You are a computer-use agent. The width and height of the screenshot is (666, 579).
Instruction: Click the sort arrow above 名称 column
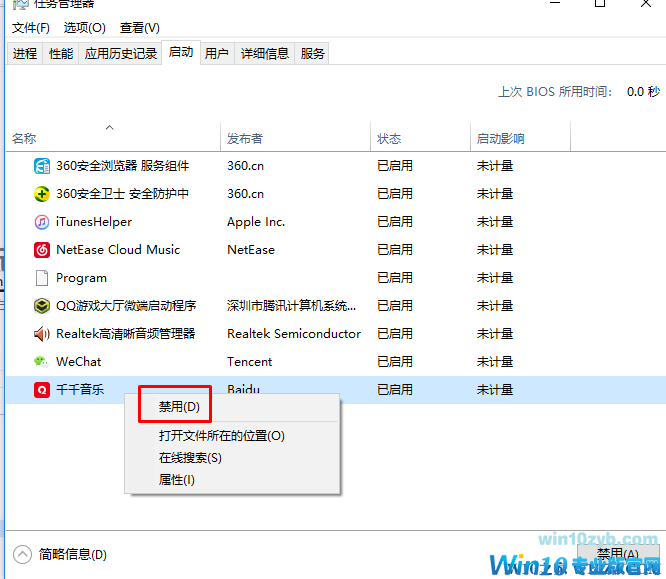tap(110, 127)
